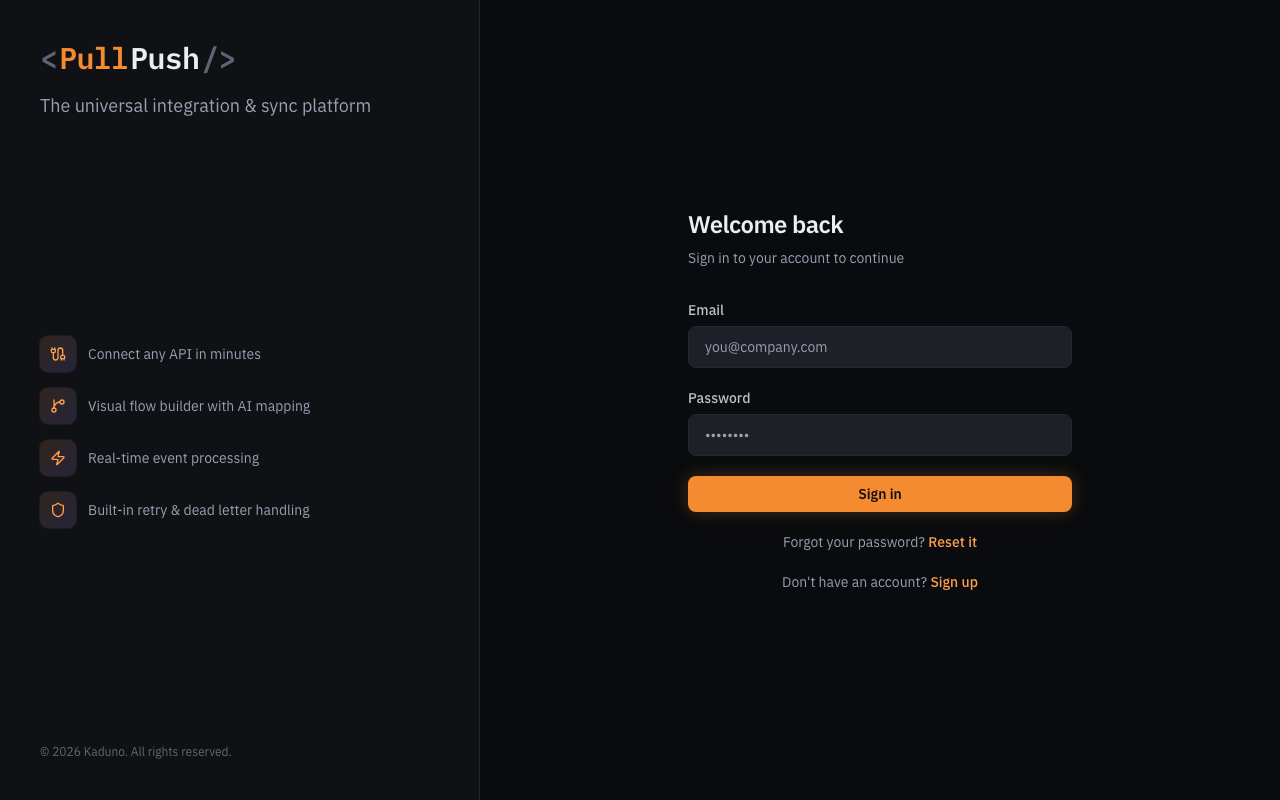This screenshot has height=800, width=1280.
Task: Click the Kaduno copyright footer text
Action: (136, 752)
